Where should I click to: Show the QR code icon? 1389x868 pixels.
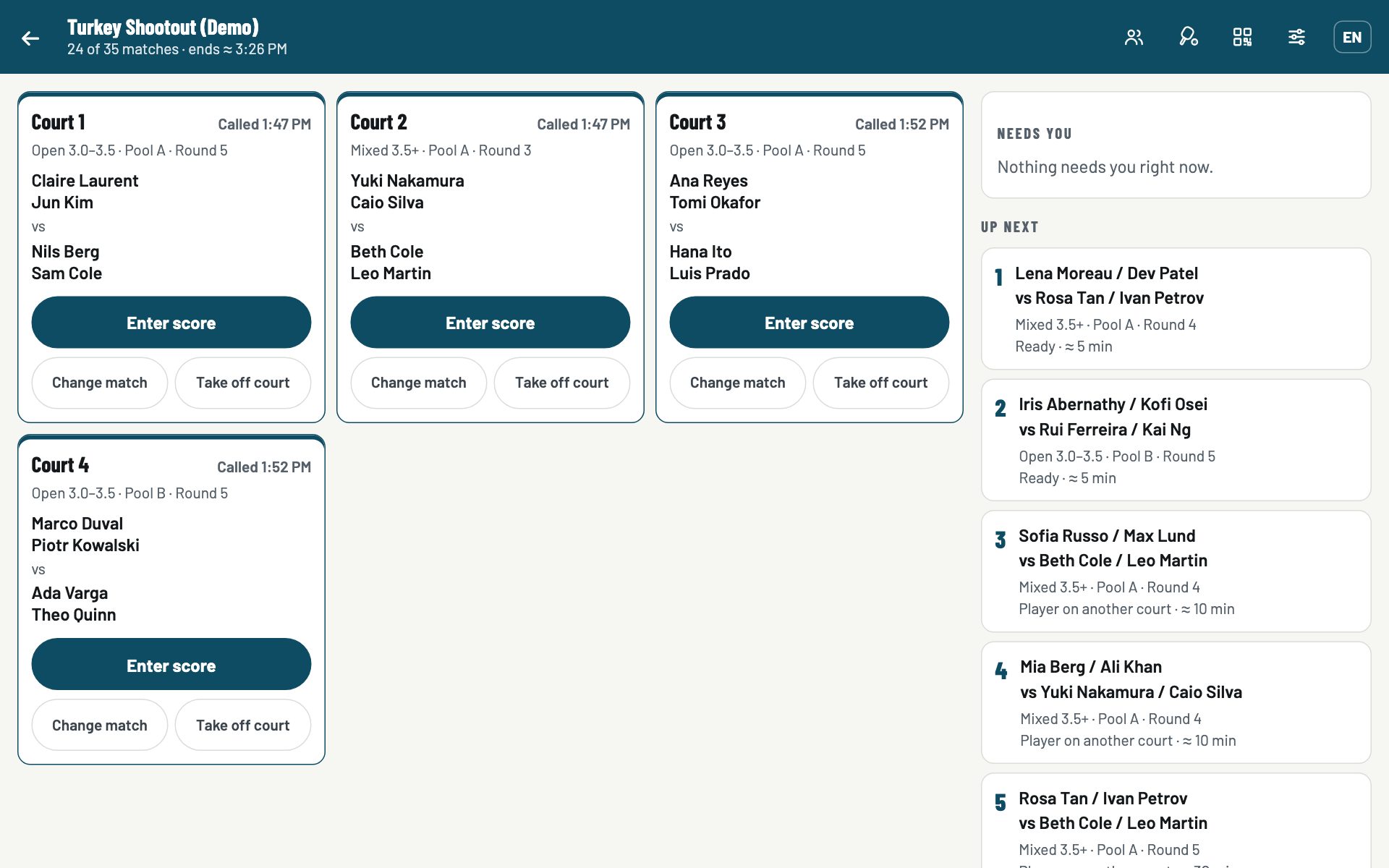click(x=1242, y=37)
